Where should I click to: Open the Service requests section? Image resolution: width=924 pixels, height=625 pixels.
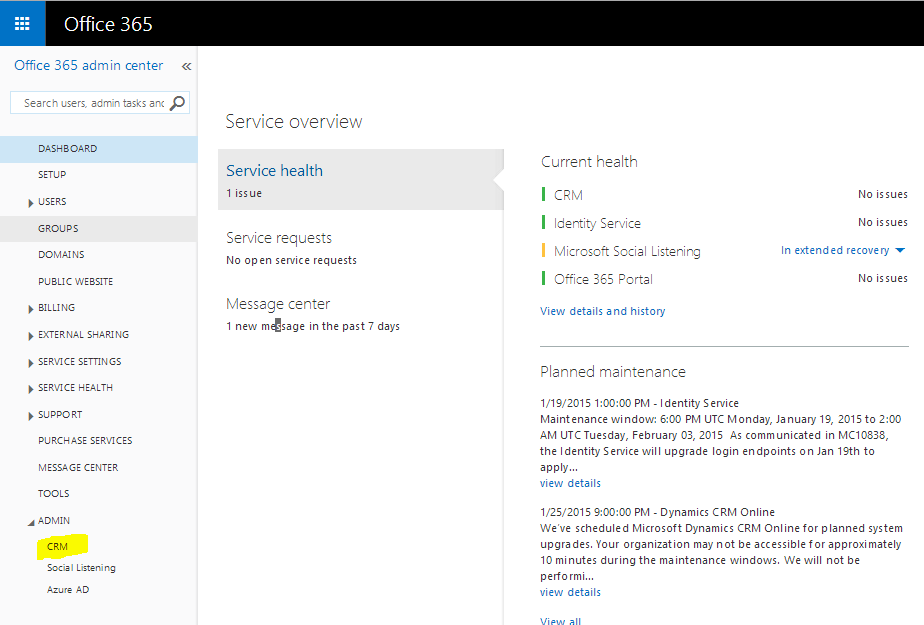pyautogui.click(x=279, y=238)
